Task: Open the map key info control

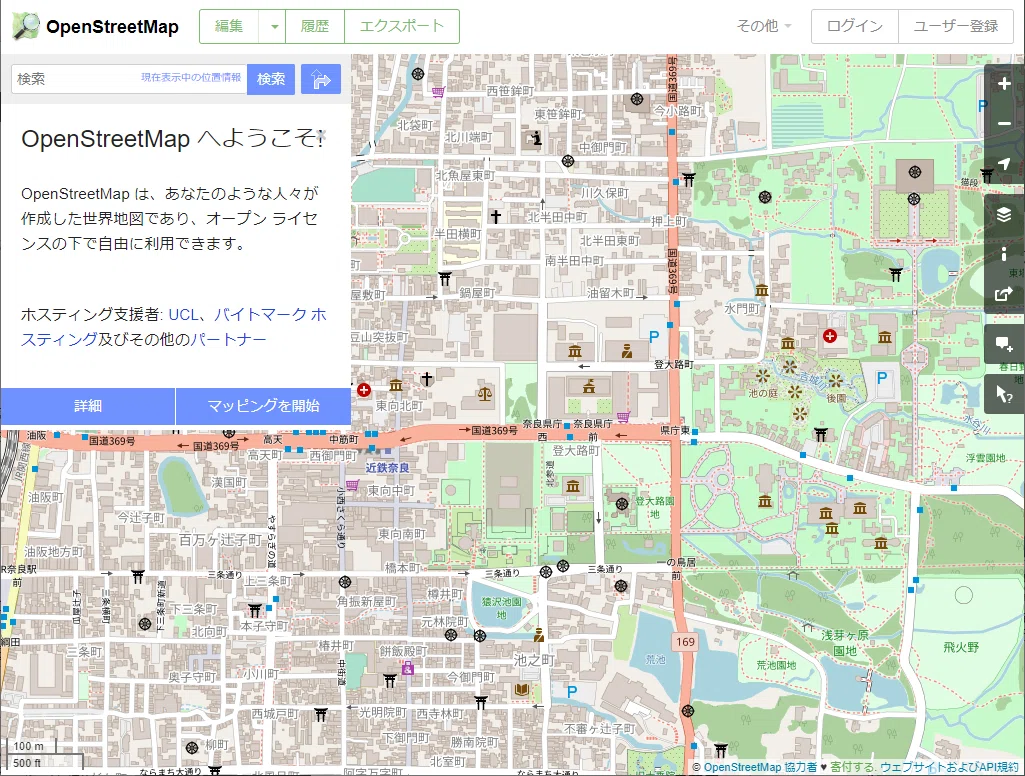Action: (x=1004, y=254)
